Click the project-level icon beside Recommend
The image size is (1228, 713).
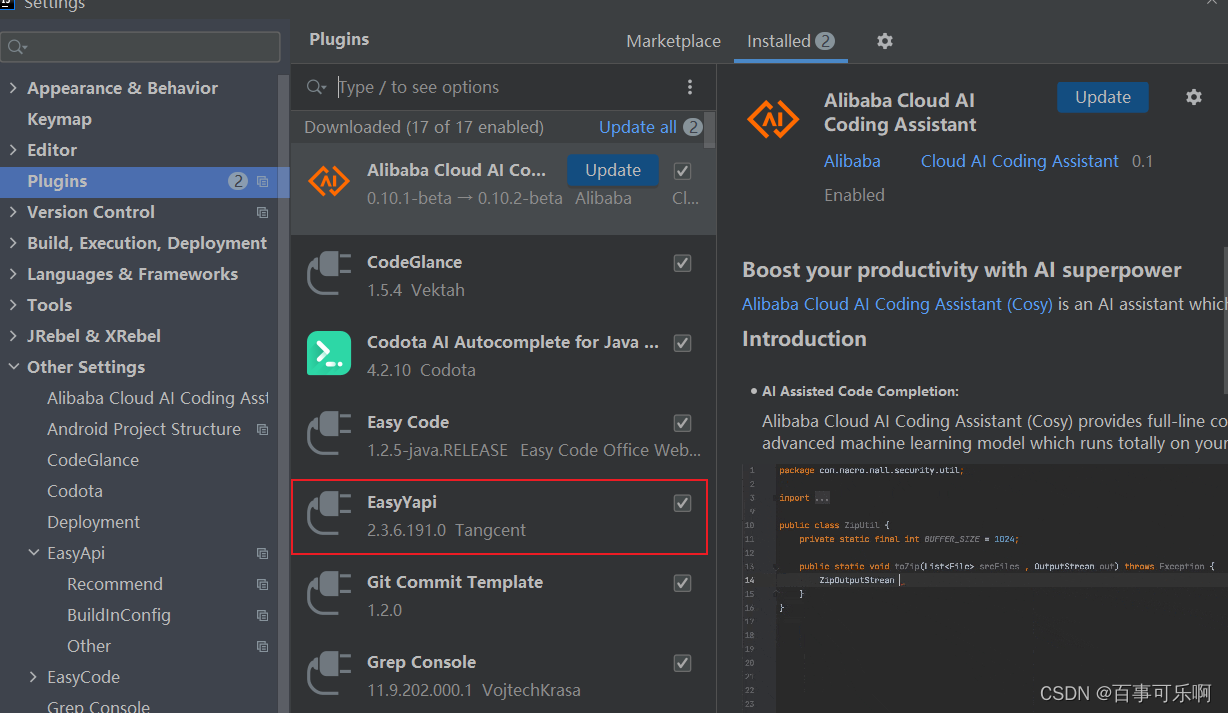tap(262, 585)
